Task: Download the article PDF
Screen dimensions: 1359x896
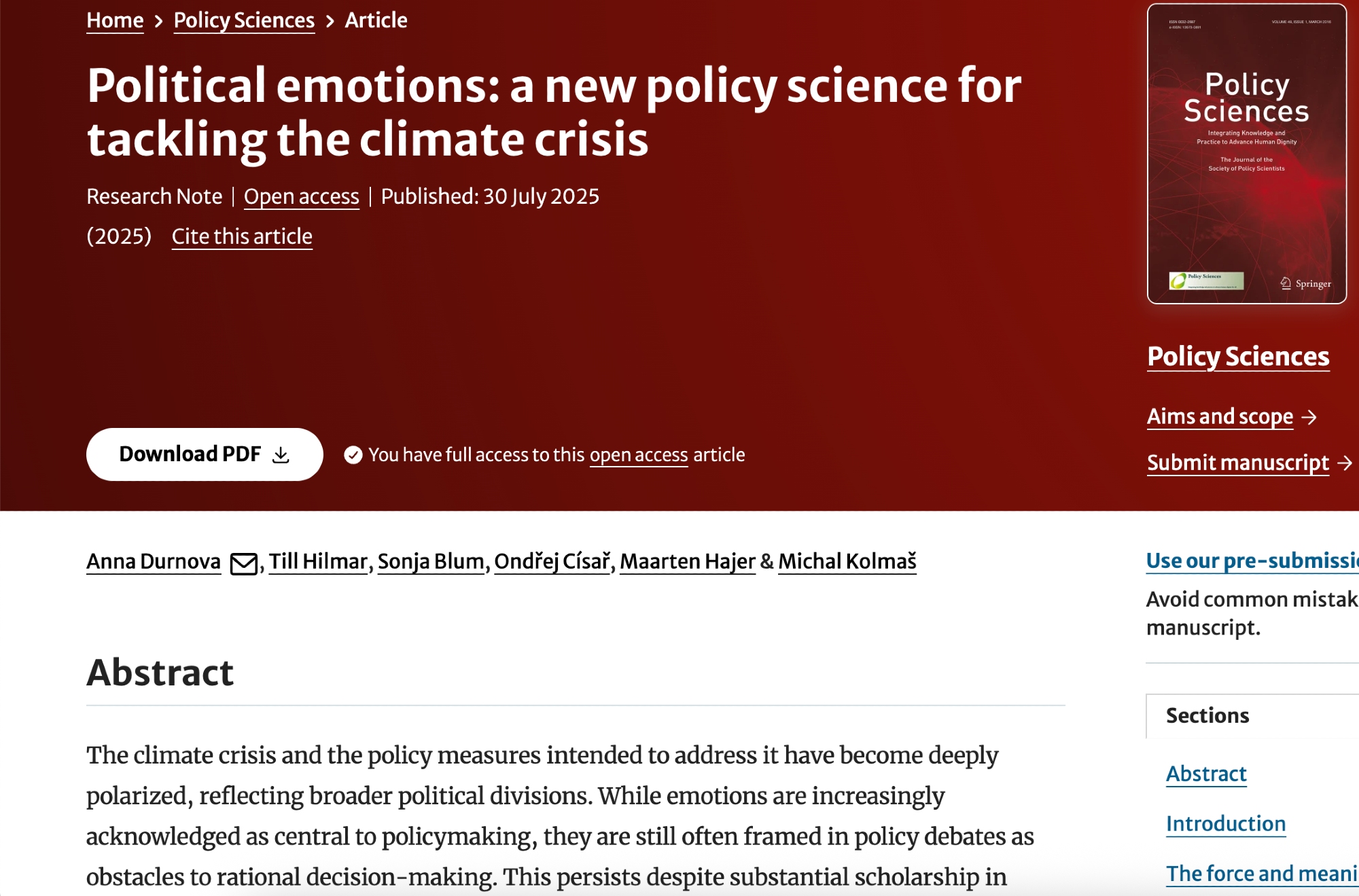Action: coord(204,454)
